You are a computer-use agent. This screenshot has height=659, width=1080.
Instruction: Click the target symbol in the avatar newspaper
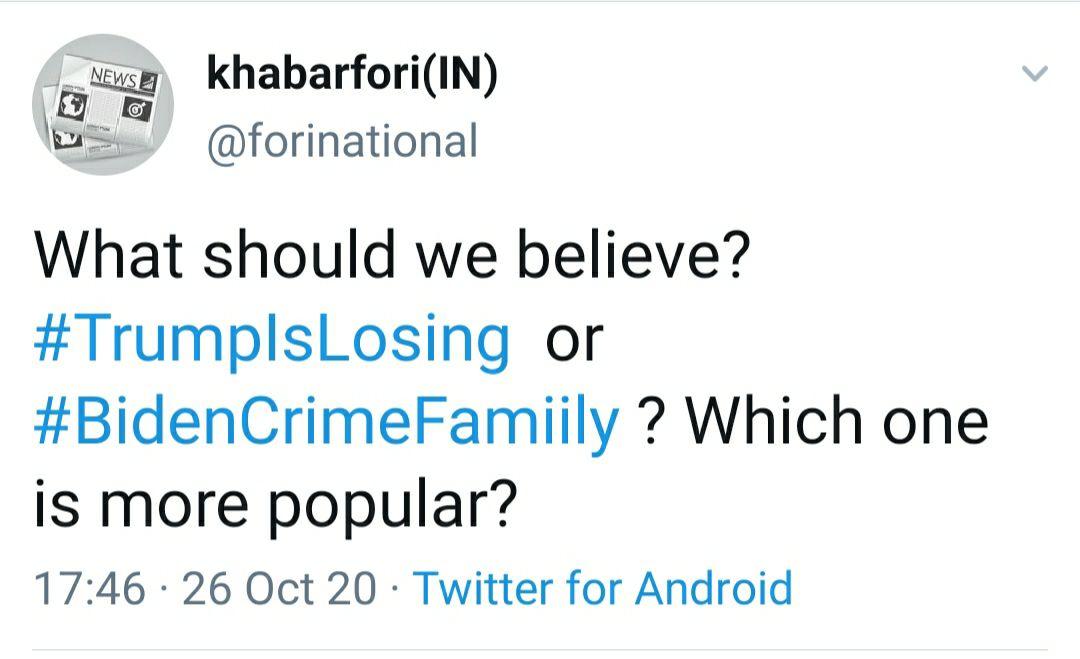134,108
